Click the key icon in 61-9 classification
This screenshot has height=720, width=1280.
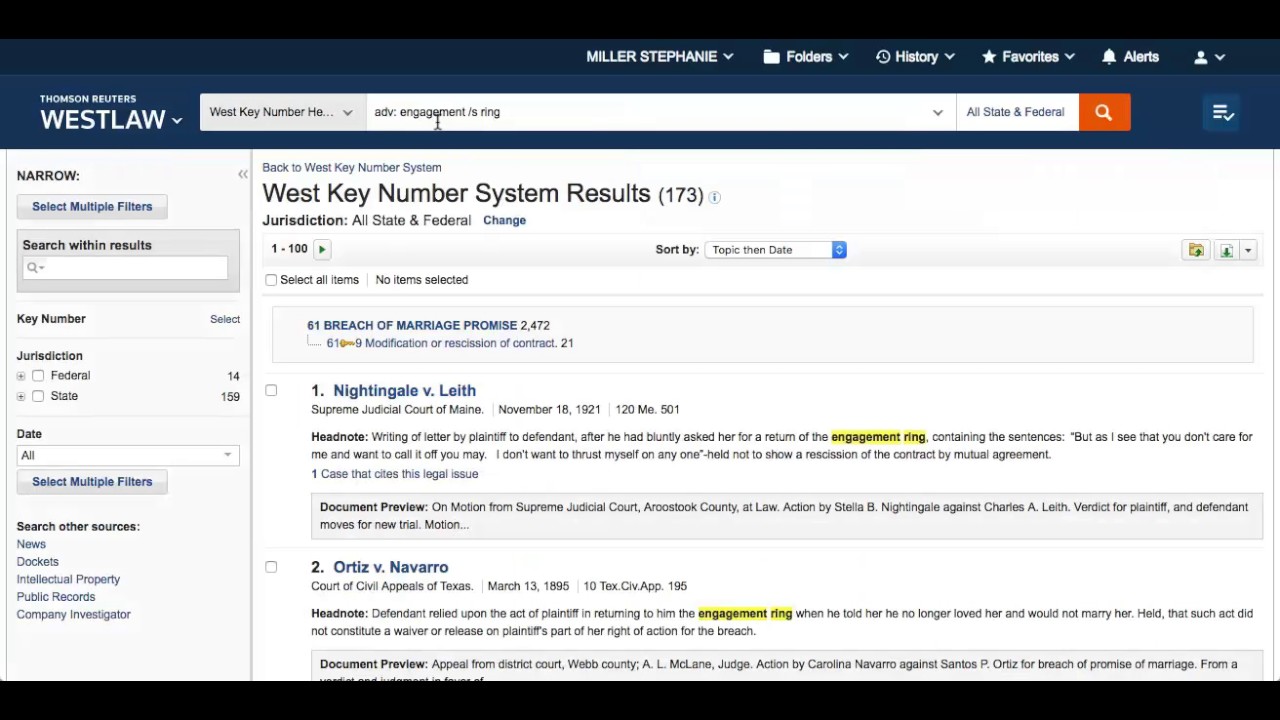pos(347,343)
